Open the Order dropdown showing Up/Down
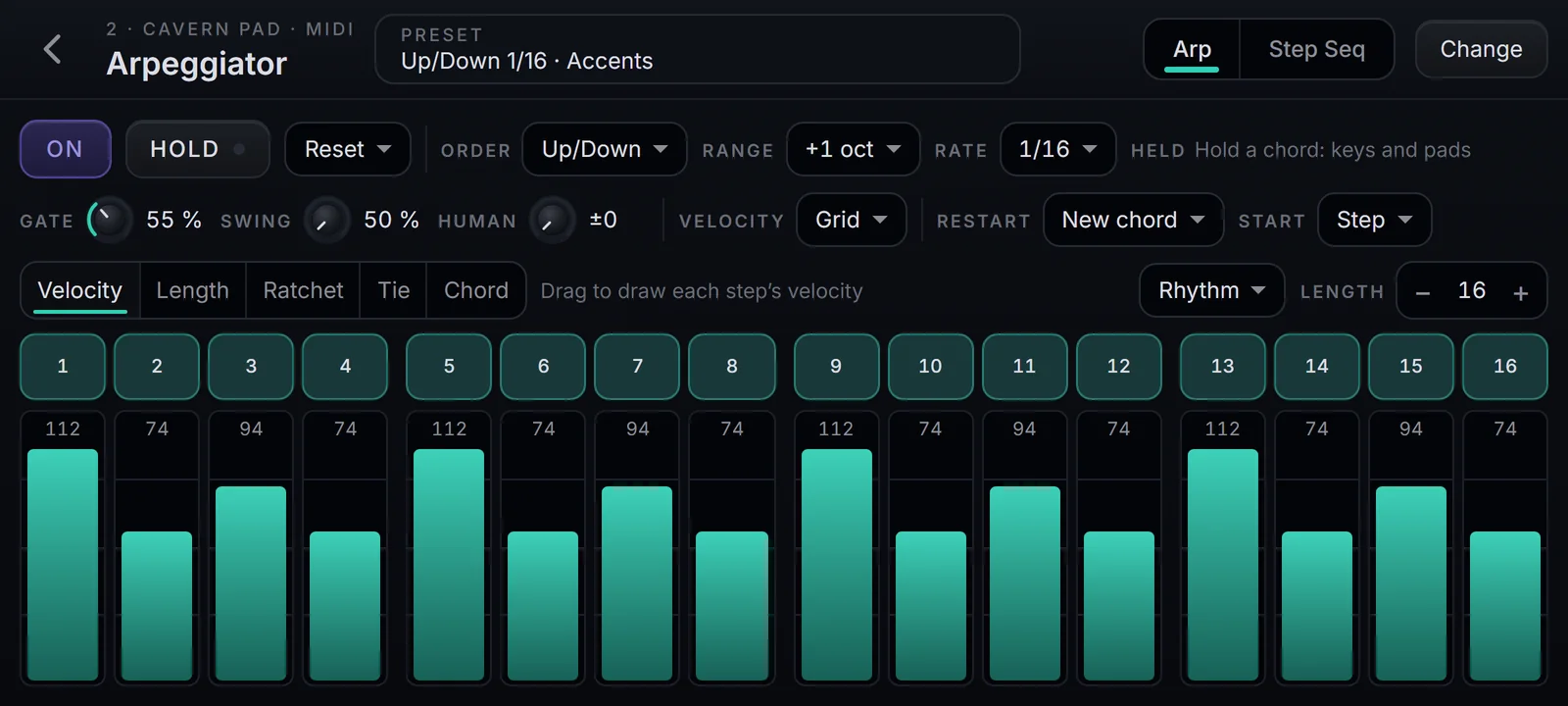This screenshot has width=1568, height=706. coord(605,149)
